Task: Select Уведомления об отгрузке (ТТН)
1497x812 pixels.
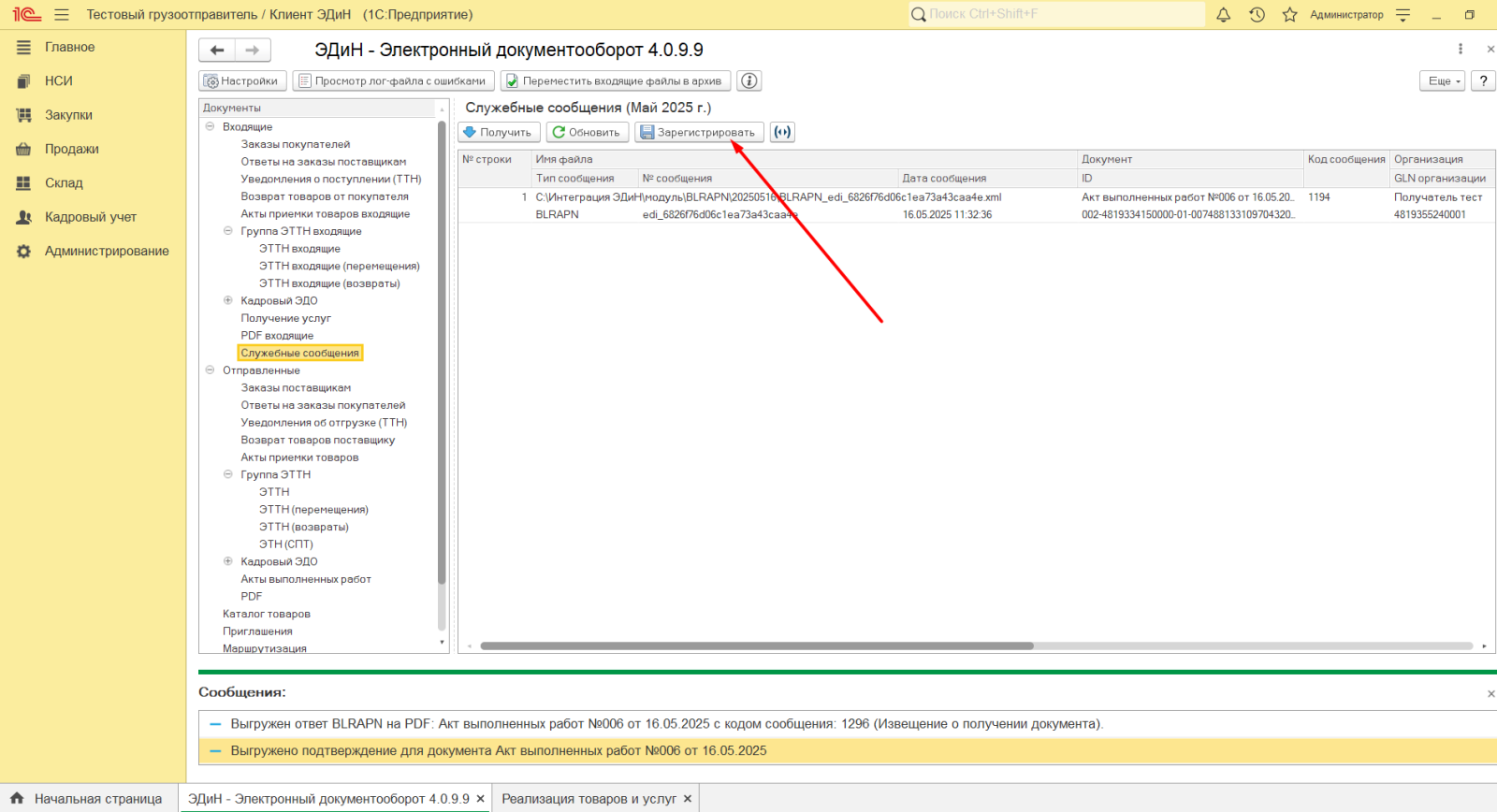Action: (x=324, y=423)
